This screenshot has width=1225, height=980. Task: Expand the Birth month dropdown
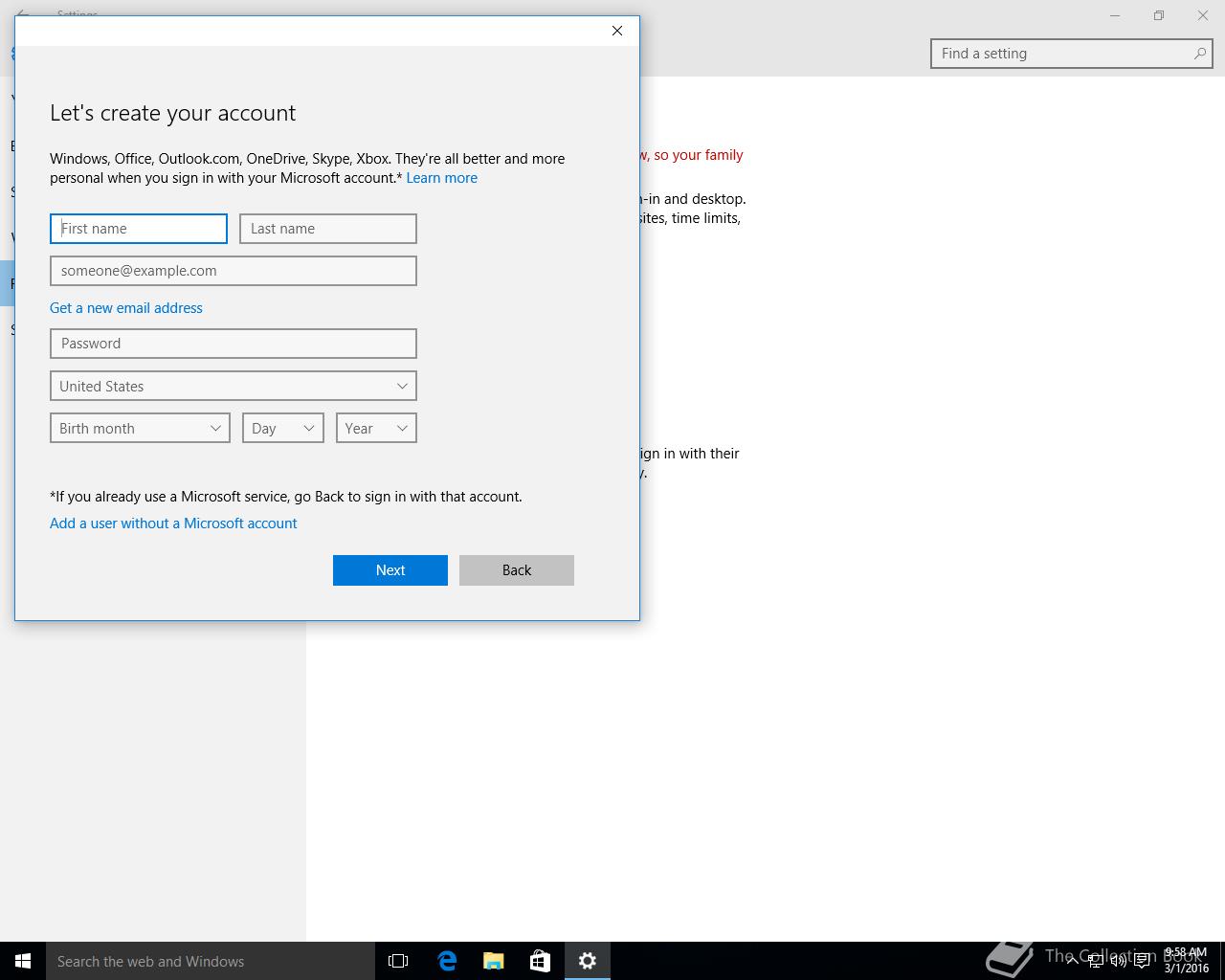point(140,428)
